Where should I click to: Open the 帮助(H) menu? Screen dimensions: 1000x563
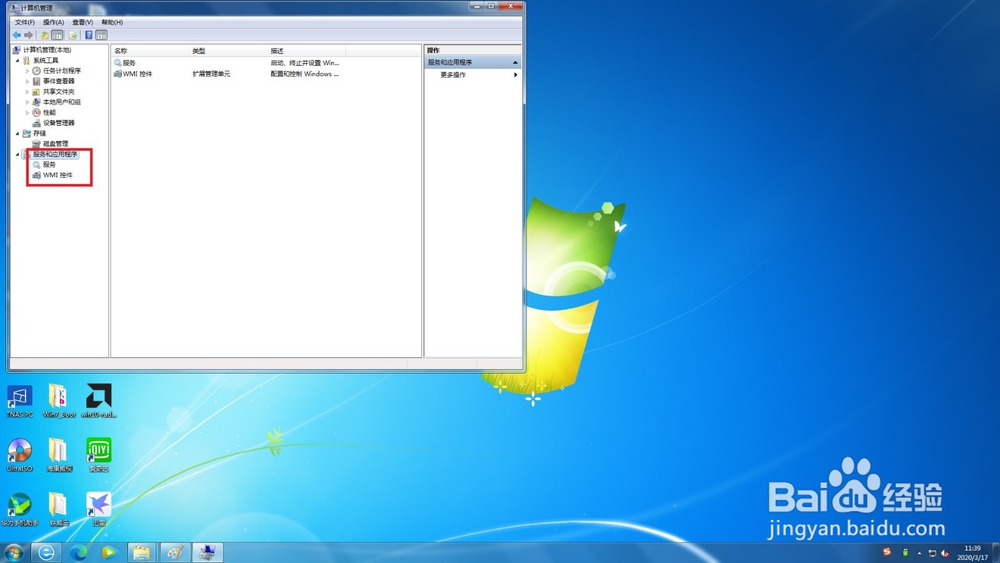coord(112,22)
